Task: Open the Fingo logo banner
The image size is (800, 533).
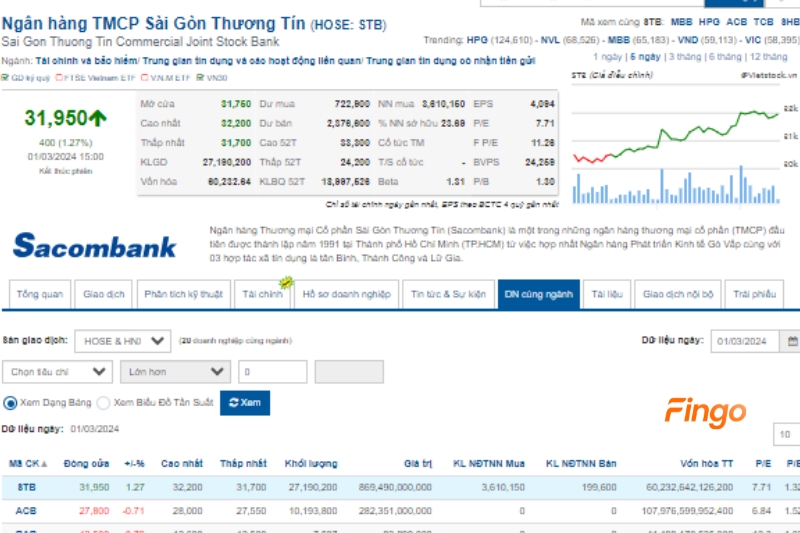Action: (705, 412)
